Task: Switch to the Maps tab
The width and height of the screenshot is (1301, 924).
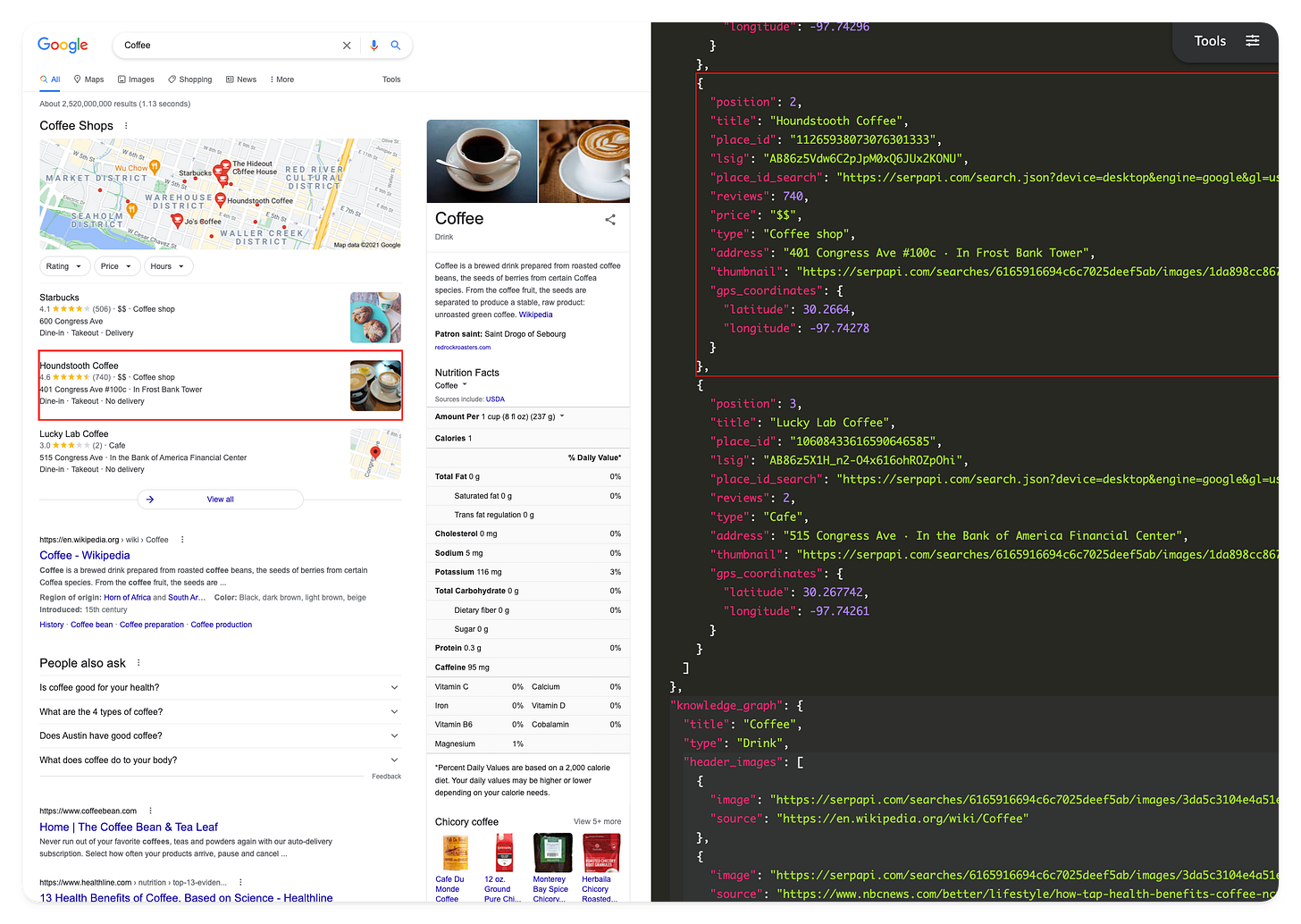Action: 88,80
